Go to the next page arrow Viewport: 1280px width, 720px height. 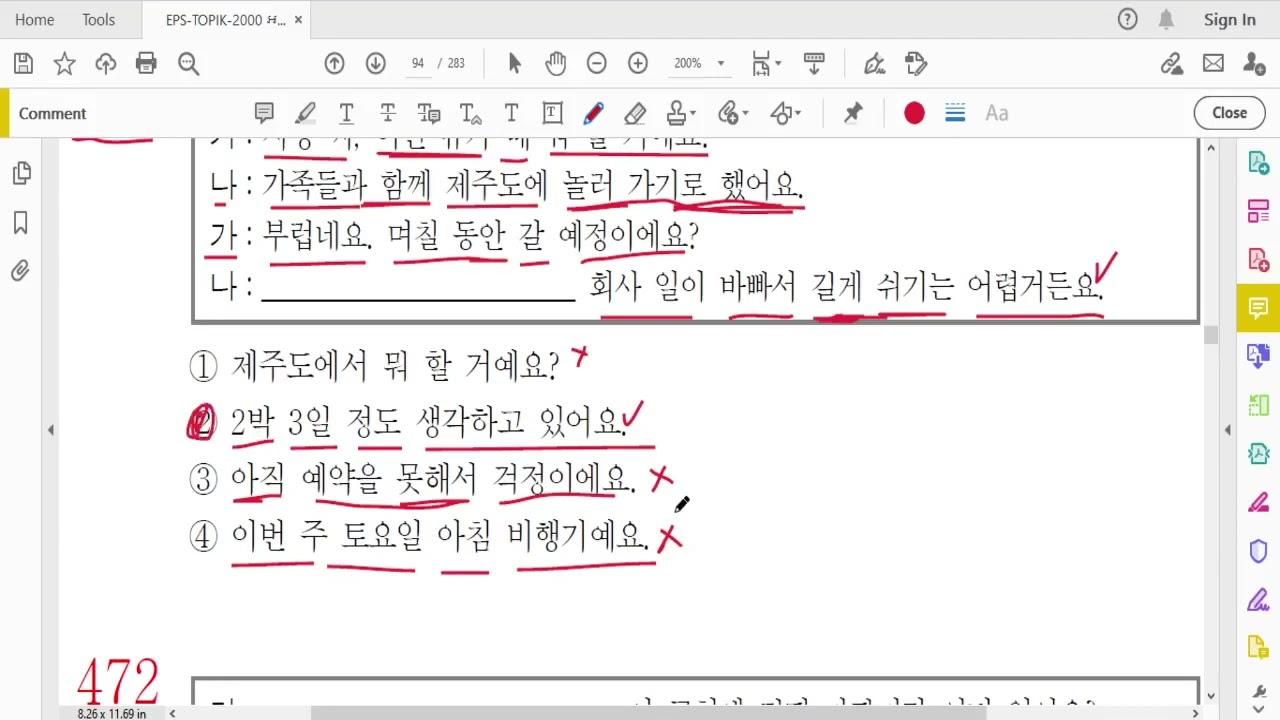[x=376, y=64]
